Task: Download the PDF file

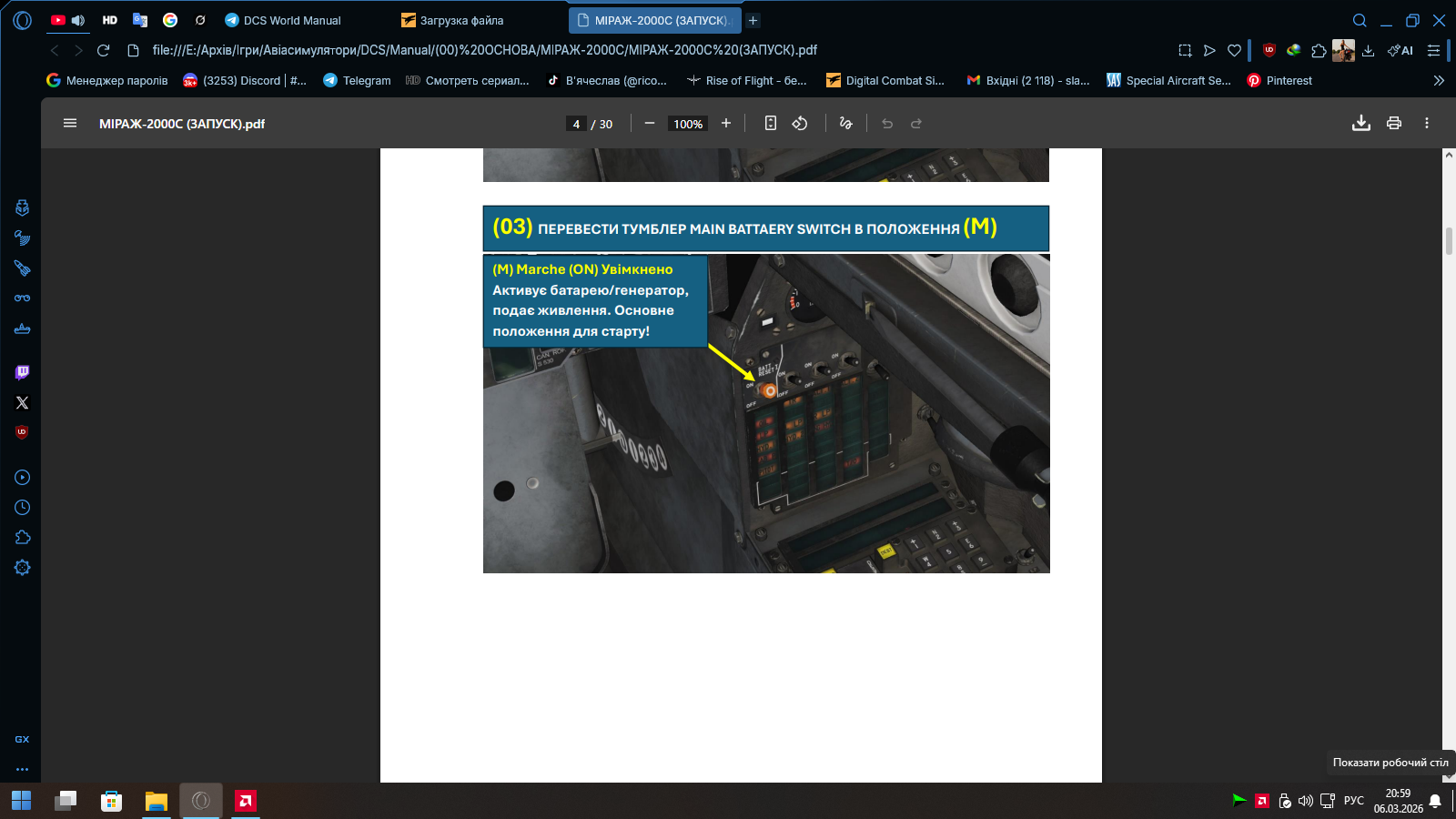Action: [1360, 124]
